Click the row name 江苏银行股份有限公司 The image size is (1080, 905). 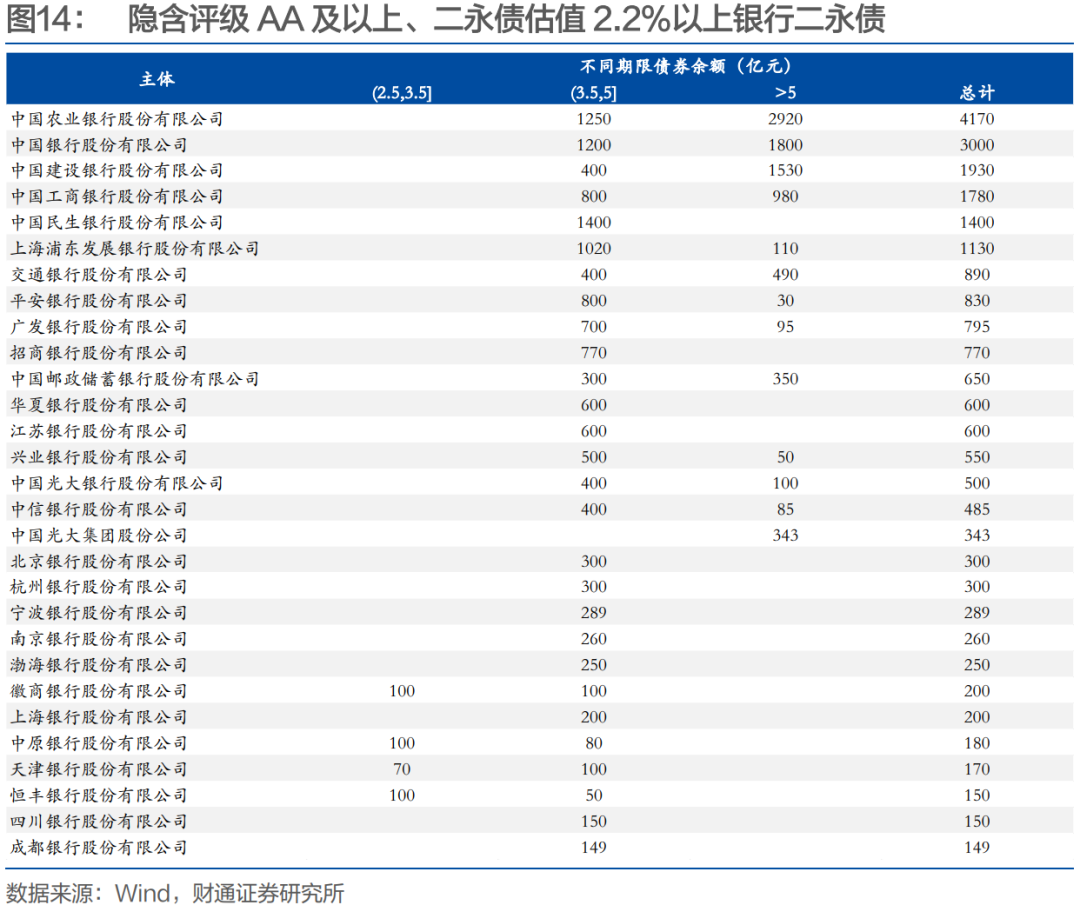pyautogui.click(x=99, y=431)
